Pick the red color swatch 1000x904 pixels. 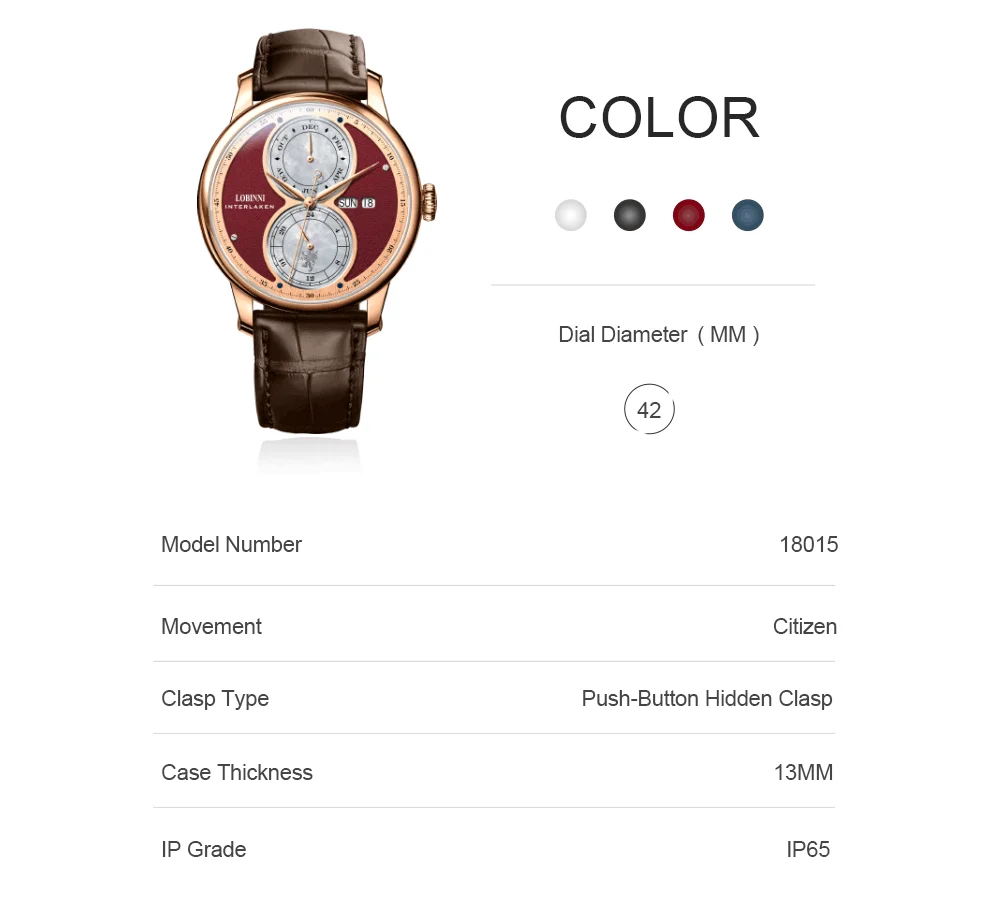pyautogui.click(x=689, y=215)
